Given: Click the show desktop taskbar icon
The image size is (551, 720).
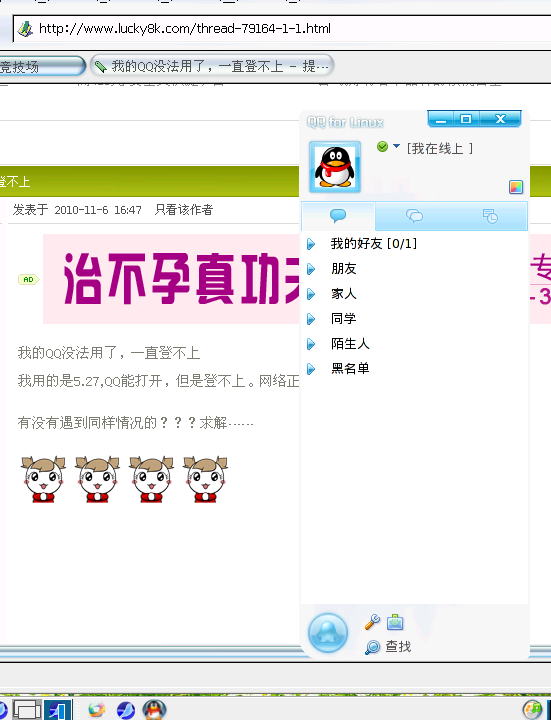Looking at the screenshot, I should [x=28, y=710].
